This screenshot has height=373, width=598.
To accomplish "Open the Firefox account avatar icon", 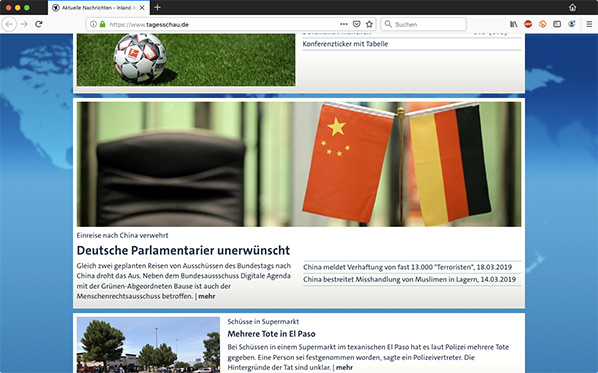I will click(x=571, y=24).
